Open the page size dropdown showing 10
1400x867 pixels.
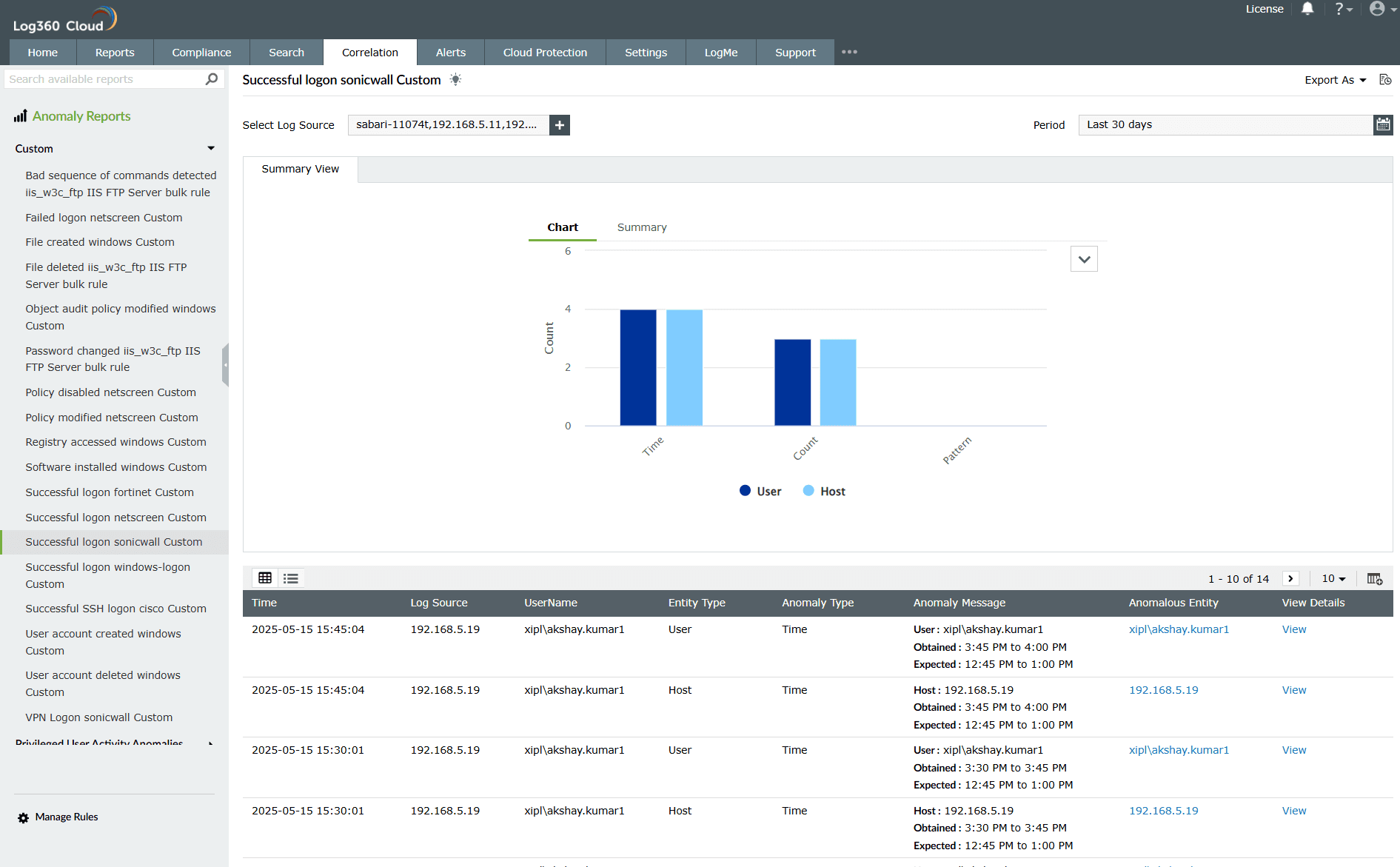tap(1333, 578)
